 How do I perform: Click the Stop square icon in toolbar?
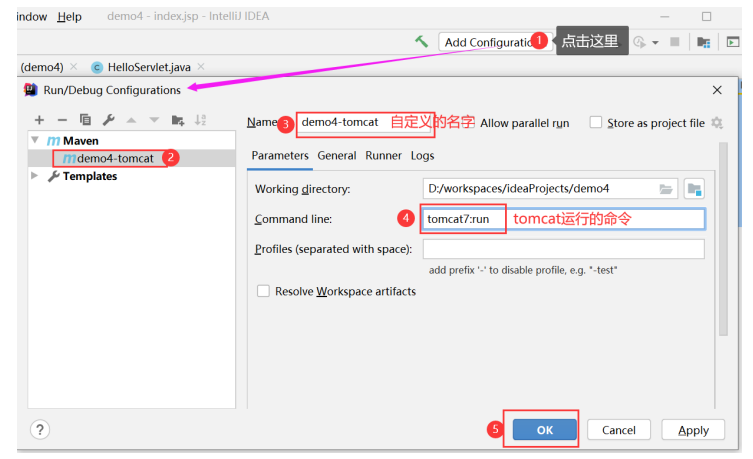click(675, 42)
